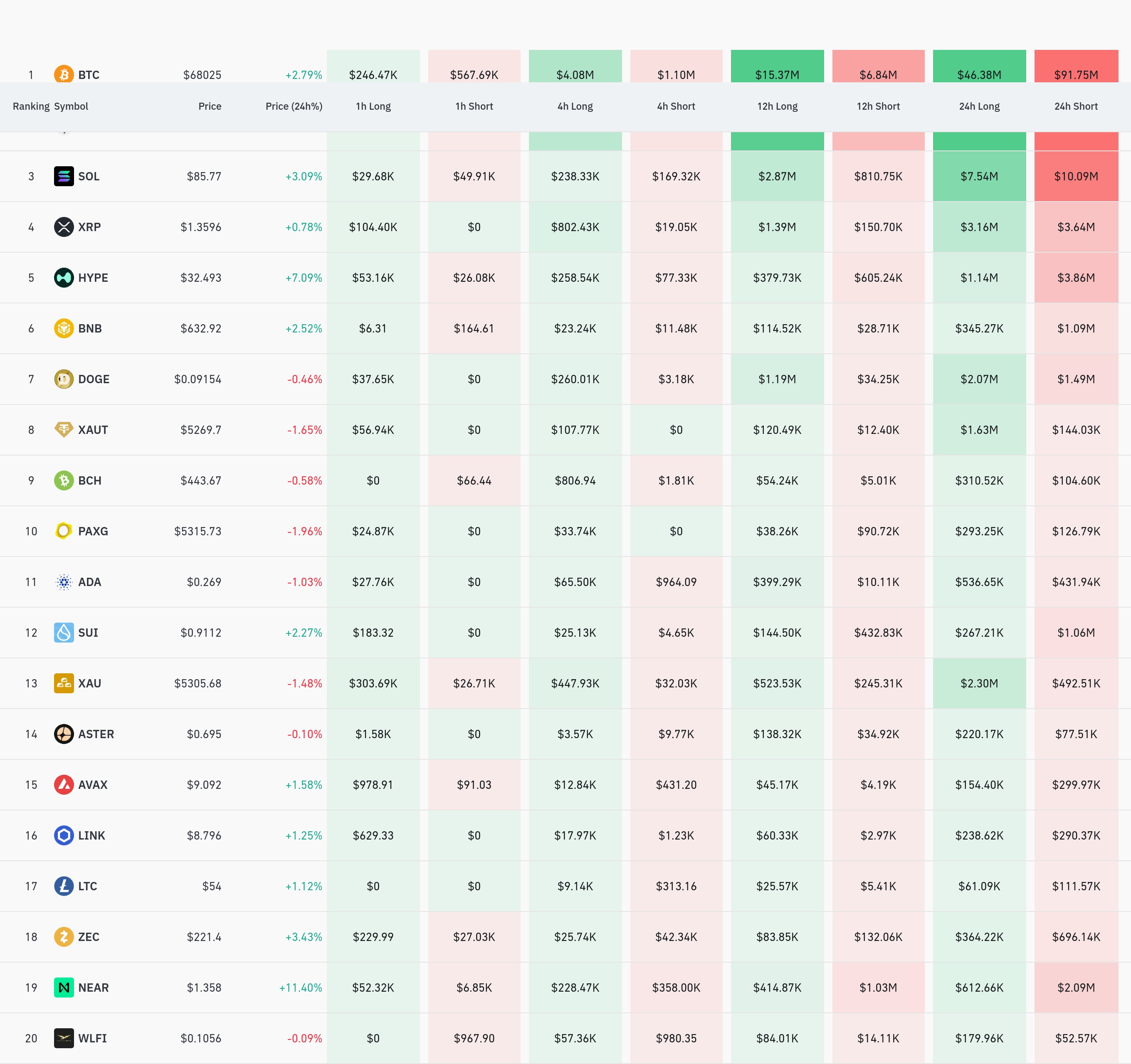Screen dimensions: 1131x1064
Task: Open the WLFI symbol link
Action: pos(92,1038)
